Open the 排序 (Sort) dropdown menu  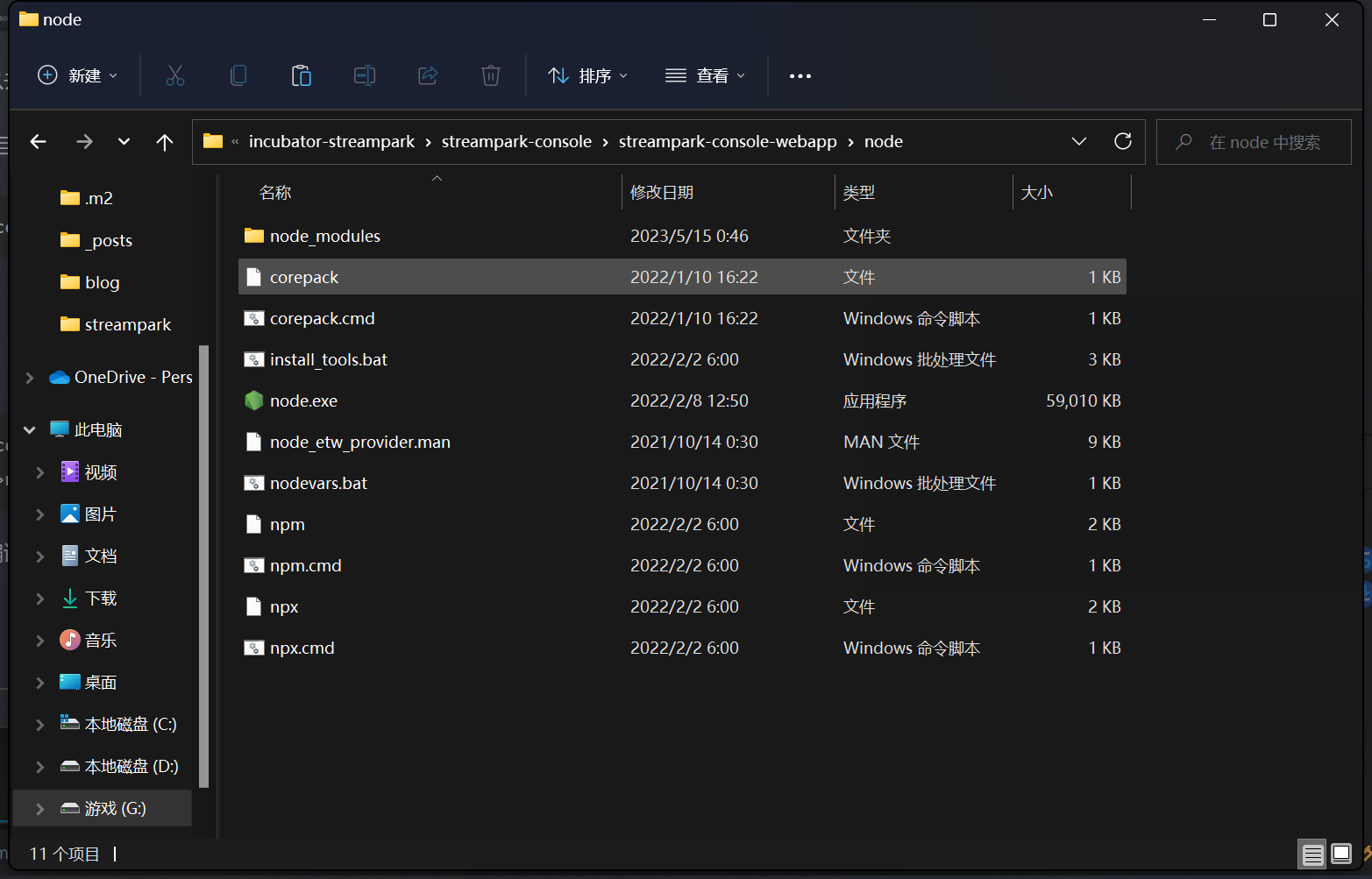click(x=587, y=76)
